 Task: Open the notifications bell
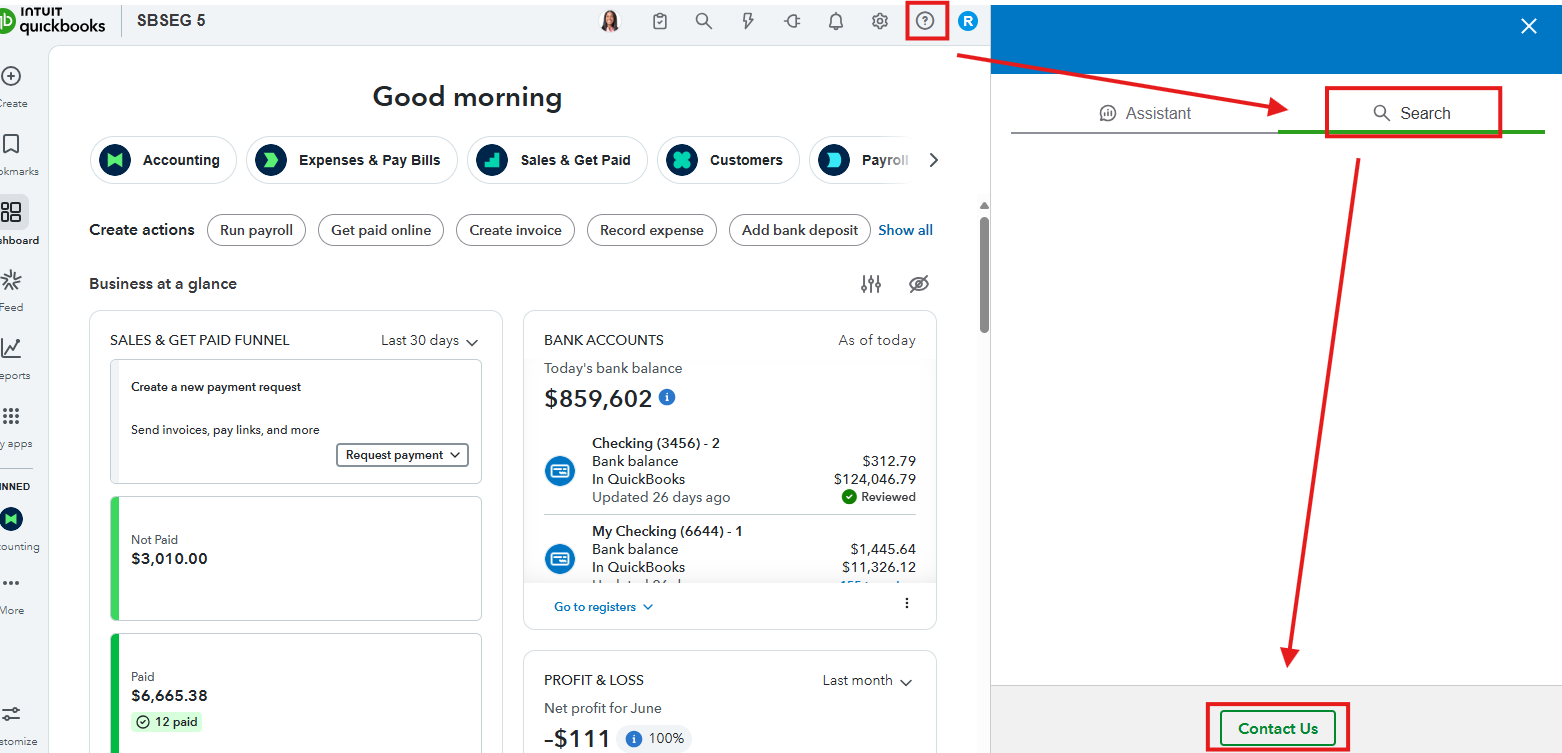836,21
